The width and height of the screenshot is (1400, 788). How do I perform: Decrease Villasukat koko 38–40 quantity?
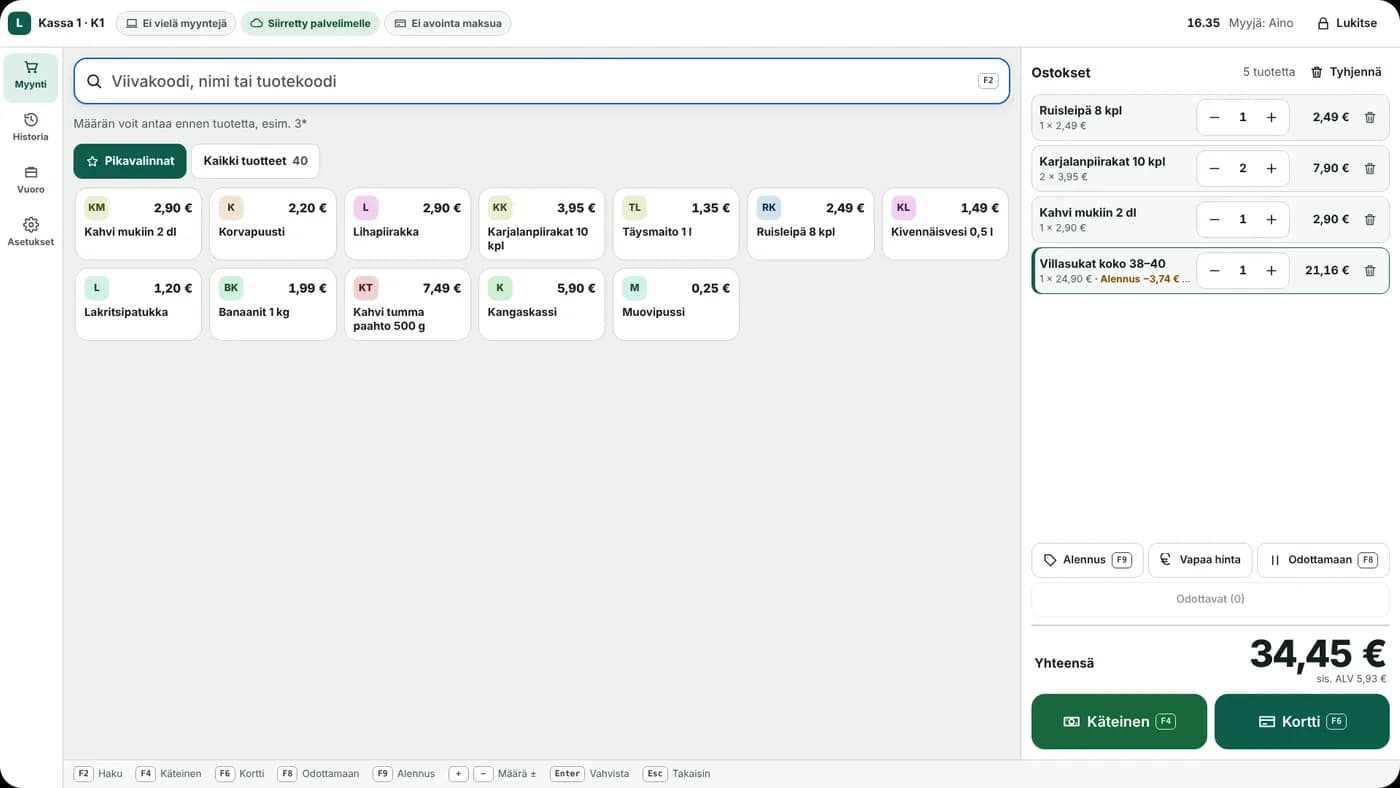[x=1214, y=270]
